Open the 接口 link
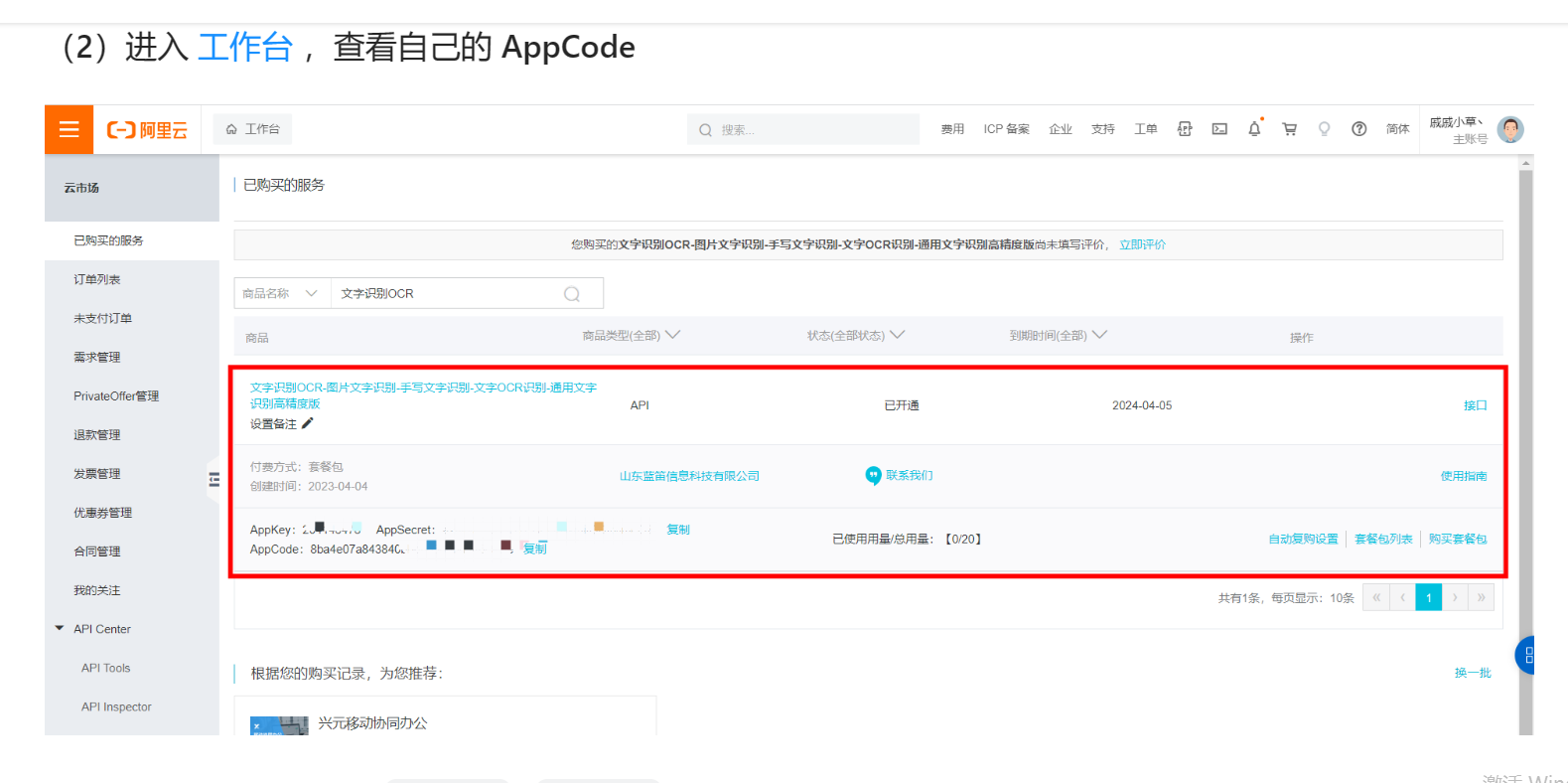This screenshot has height=783, width=1568. click(x=1475, y=405)
